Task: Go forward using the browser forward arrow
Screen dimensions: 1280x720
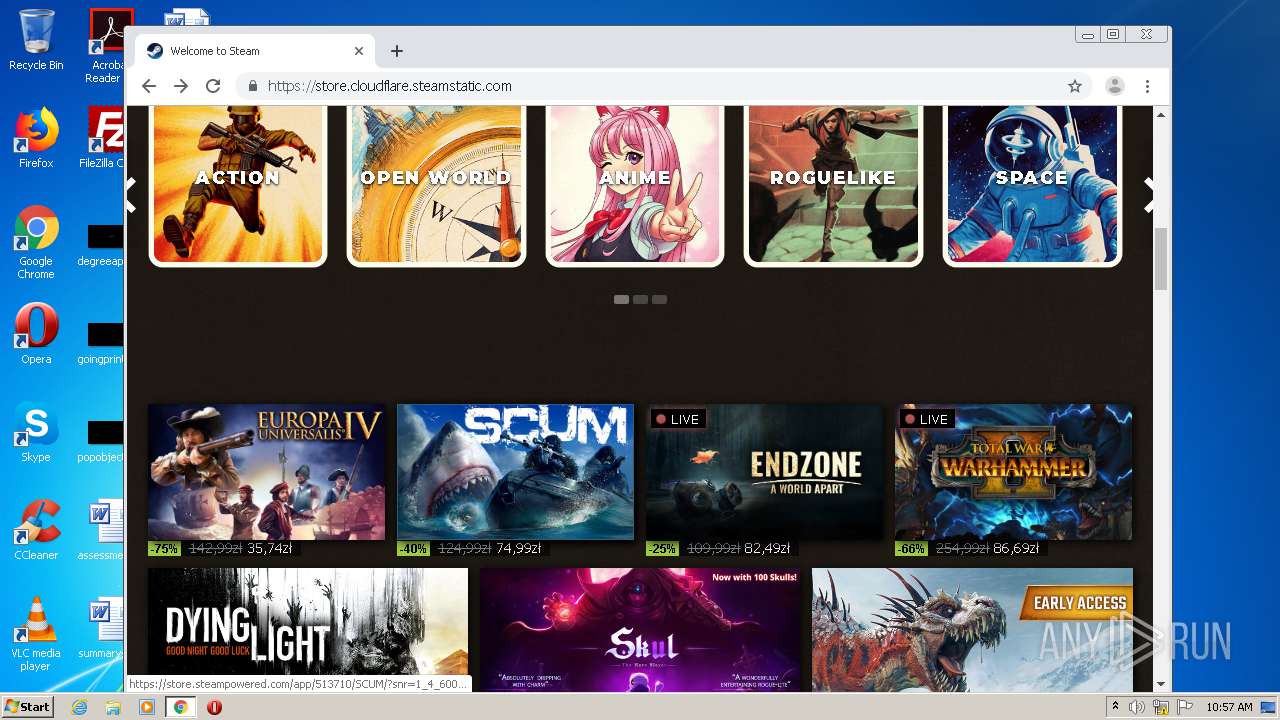Action: (x=181, y=86)
